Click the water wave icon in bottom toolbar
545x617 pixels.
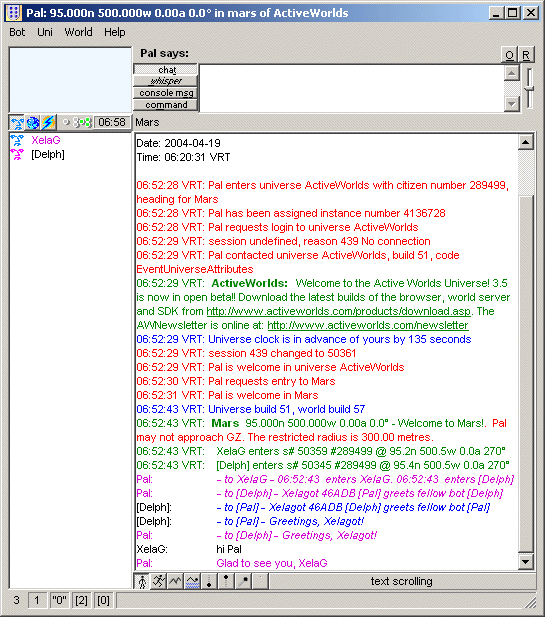tap(192, 581)
